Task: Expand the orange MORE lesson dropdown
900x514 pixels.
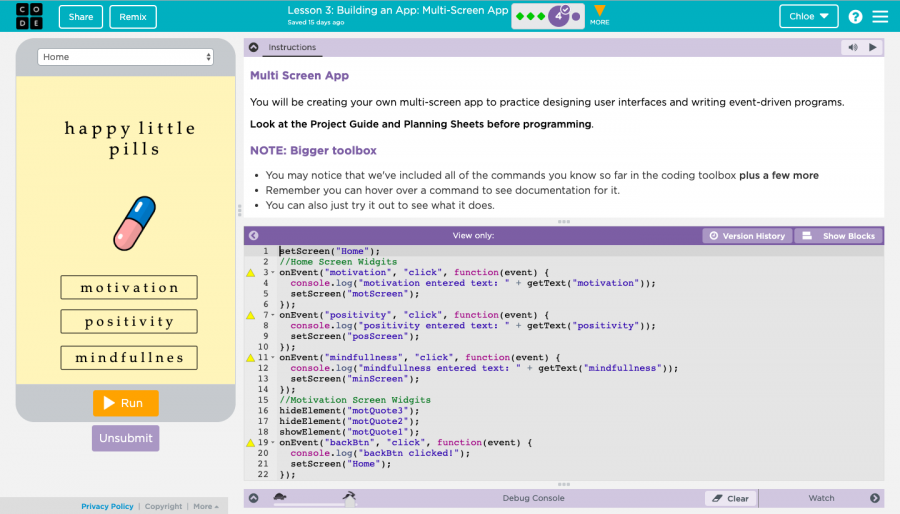Action: [599, 15]
